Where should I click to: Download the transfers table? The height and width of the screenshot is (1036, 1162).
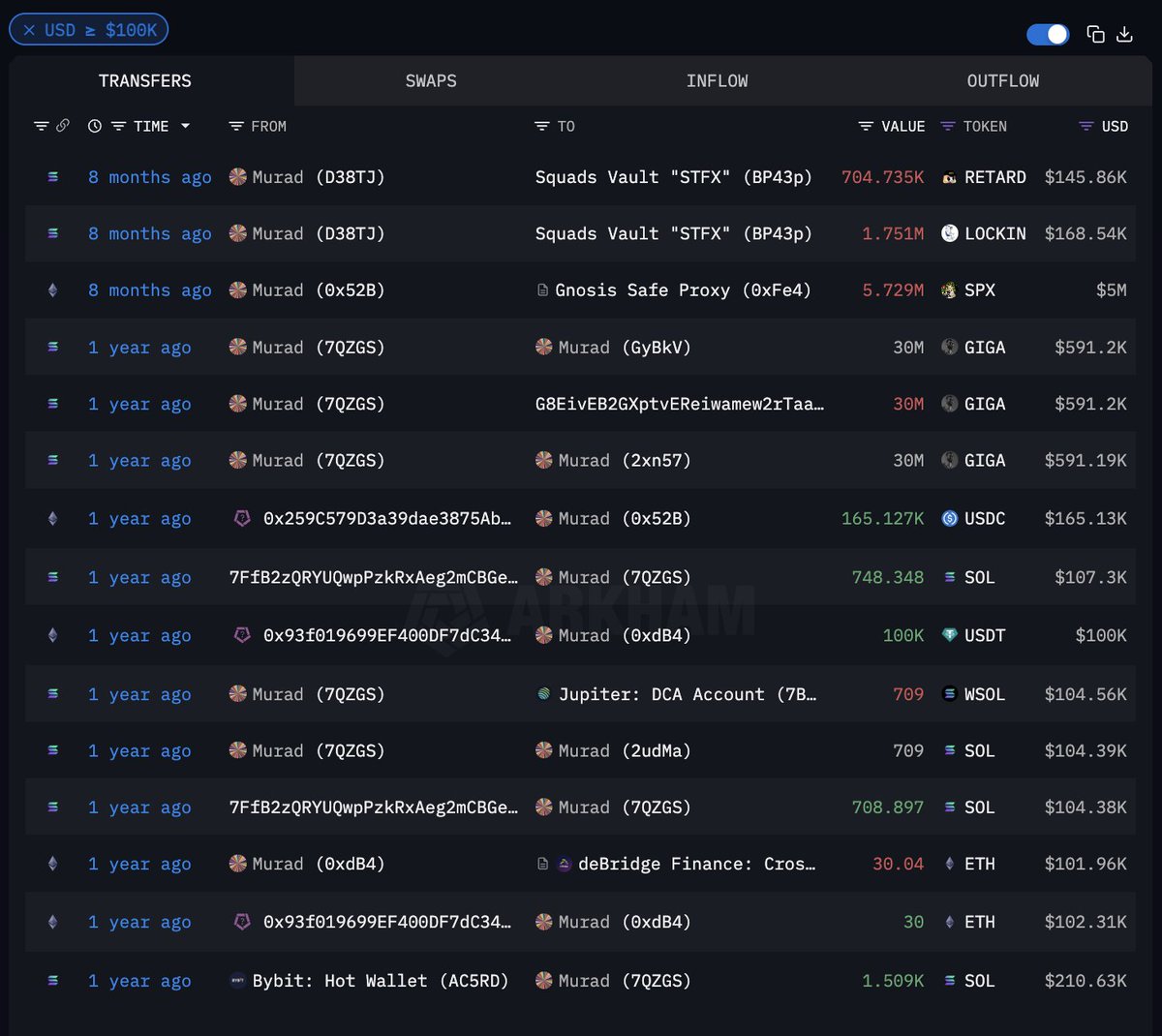pyautogui.click(x=1124, y=34)
